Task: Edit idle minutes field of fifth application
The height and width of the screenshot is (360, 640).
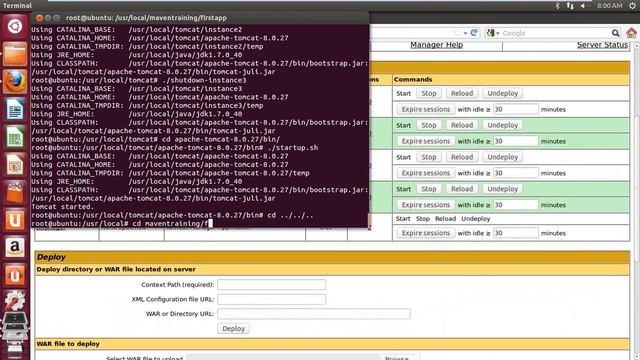Action: coord(516,233)
